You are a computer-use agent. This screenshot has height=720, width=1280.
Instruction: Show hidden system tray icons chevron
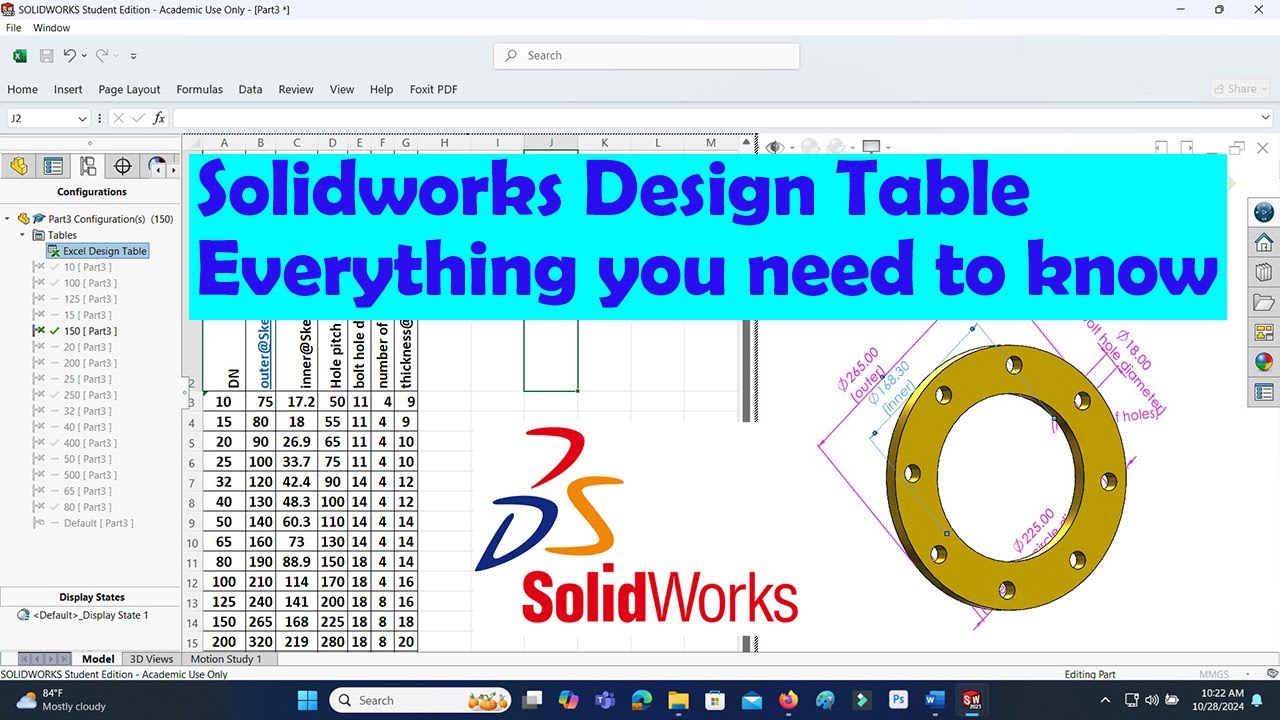tap(1105, 700)
